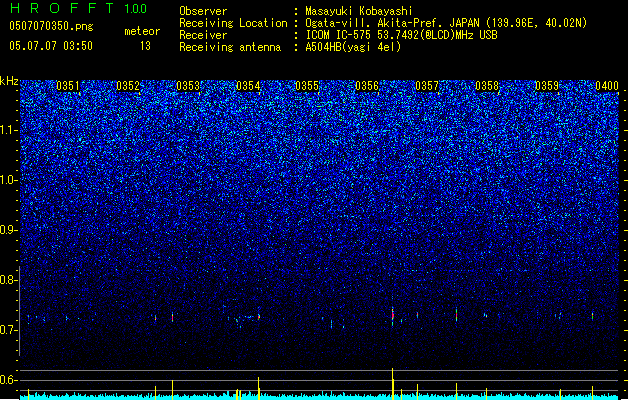This screenshot has height=400, width=629.
Task: Click the Ogata-vill. Akita-Pref. JAPAN location text
Action: [x=446, y=23]
